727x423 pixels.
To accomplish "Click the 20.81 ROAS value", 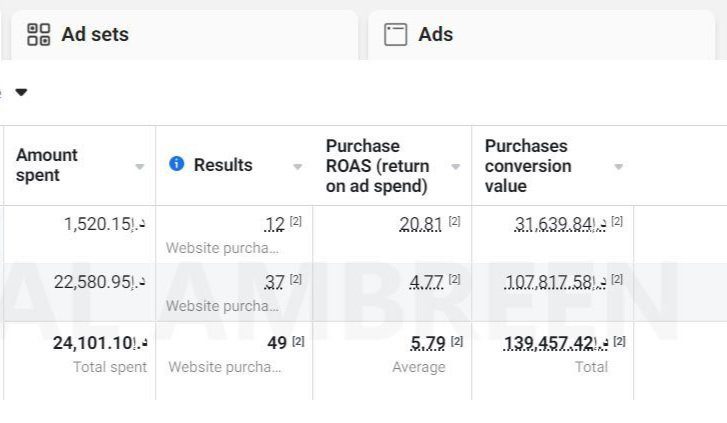I will coord(420,224).
